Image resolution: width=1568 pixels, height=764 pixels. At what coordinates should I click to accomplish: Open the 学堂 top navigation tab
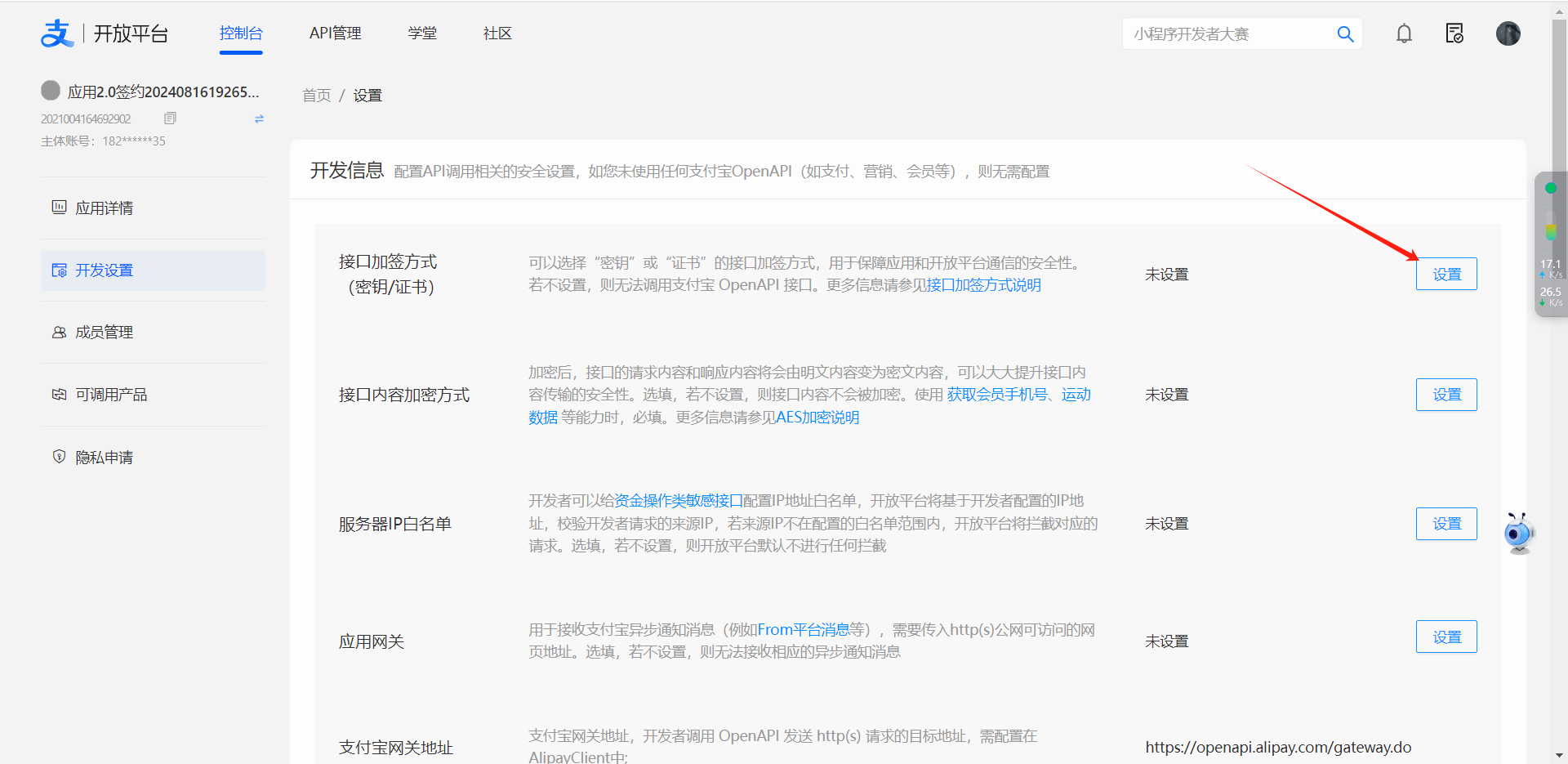click(422, 34)
